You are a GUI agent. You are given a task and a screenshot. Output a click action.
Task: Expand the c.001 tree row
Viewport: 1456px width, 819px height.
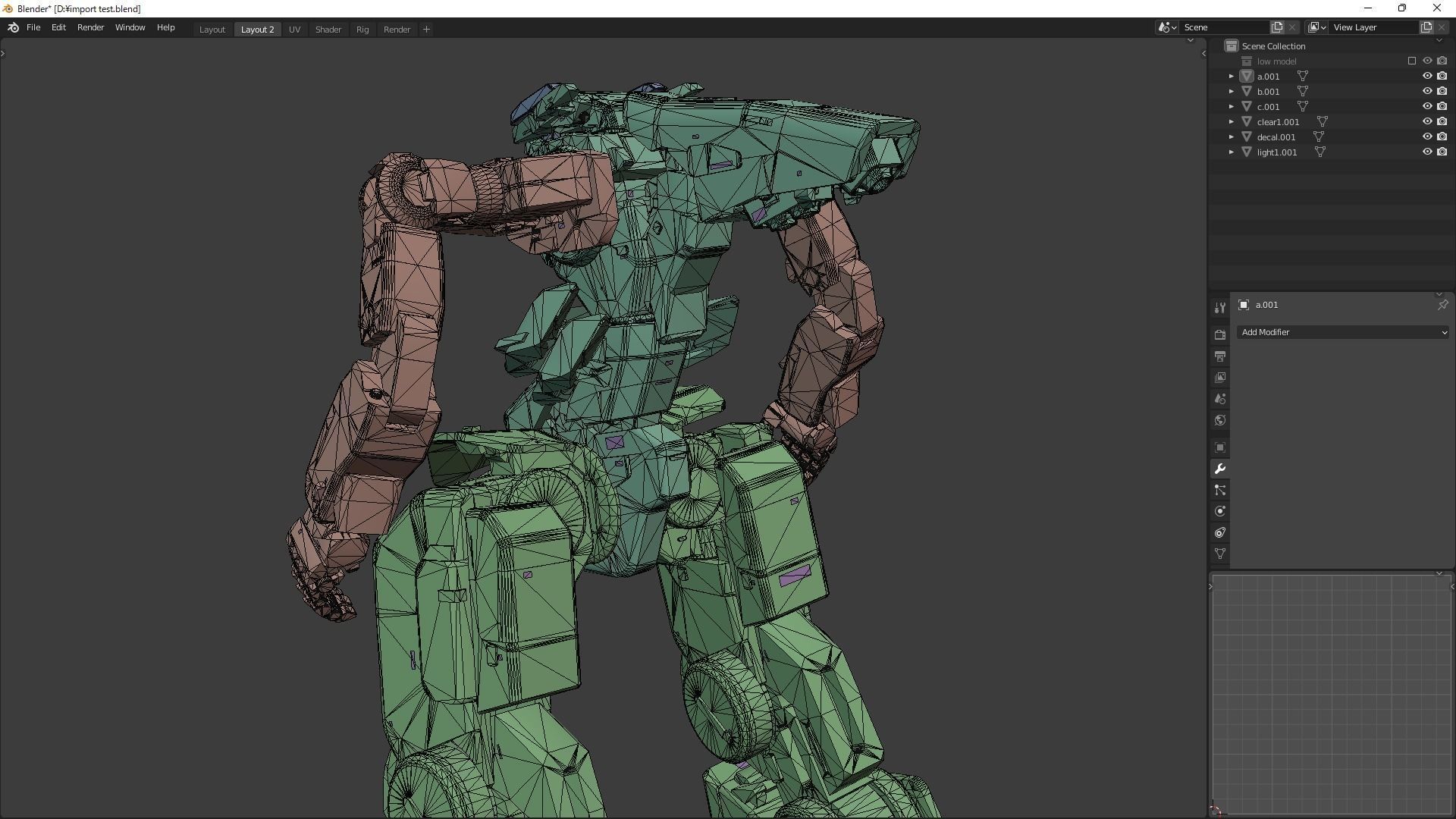pos(1232,106)
